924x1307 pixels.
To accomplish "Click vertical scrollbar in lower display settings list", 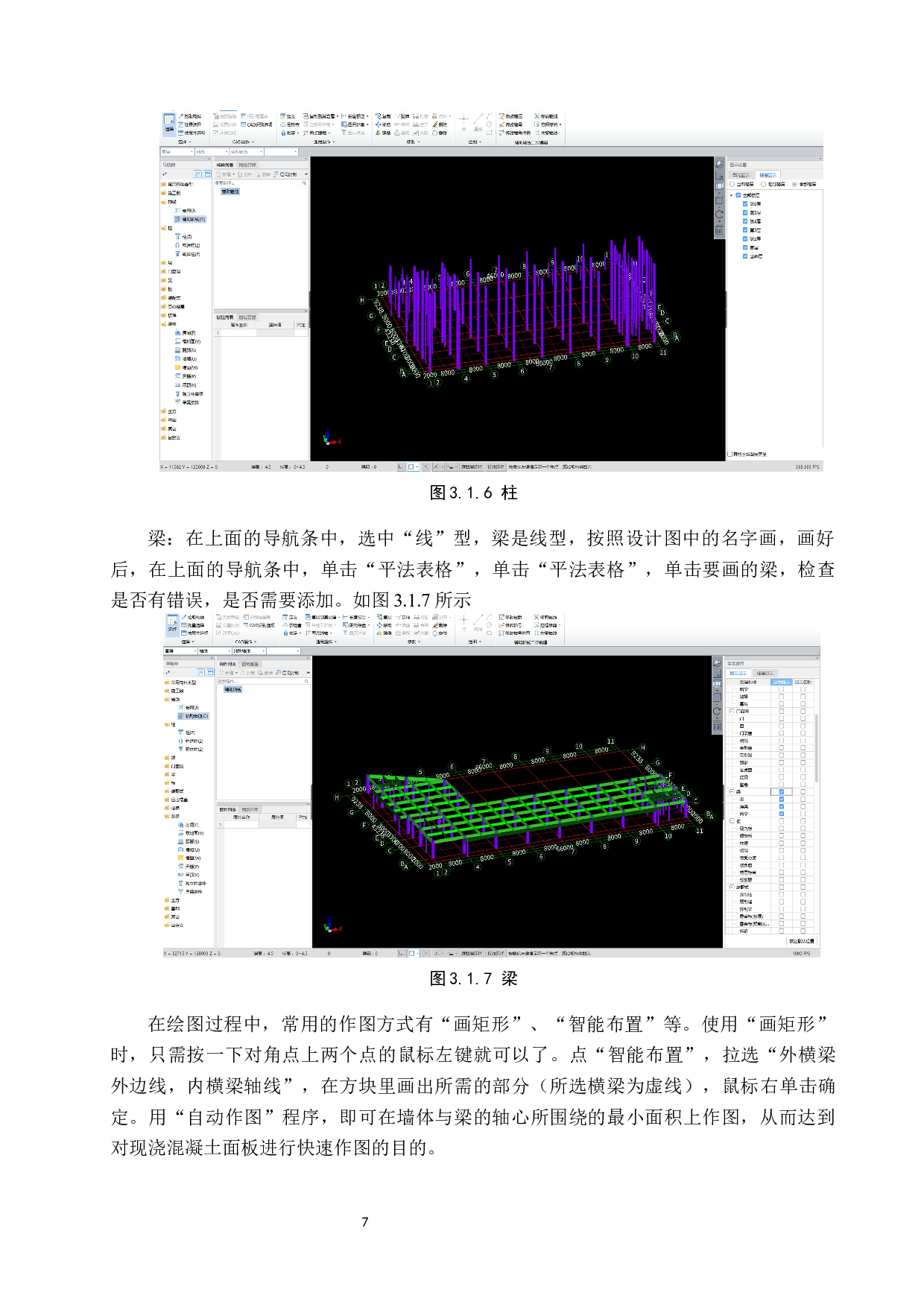I will tap(816, 745).
